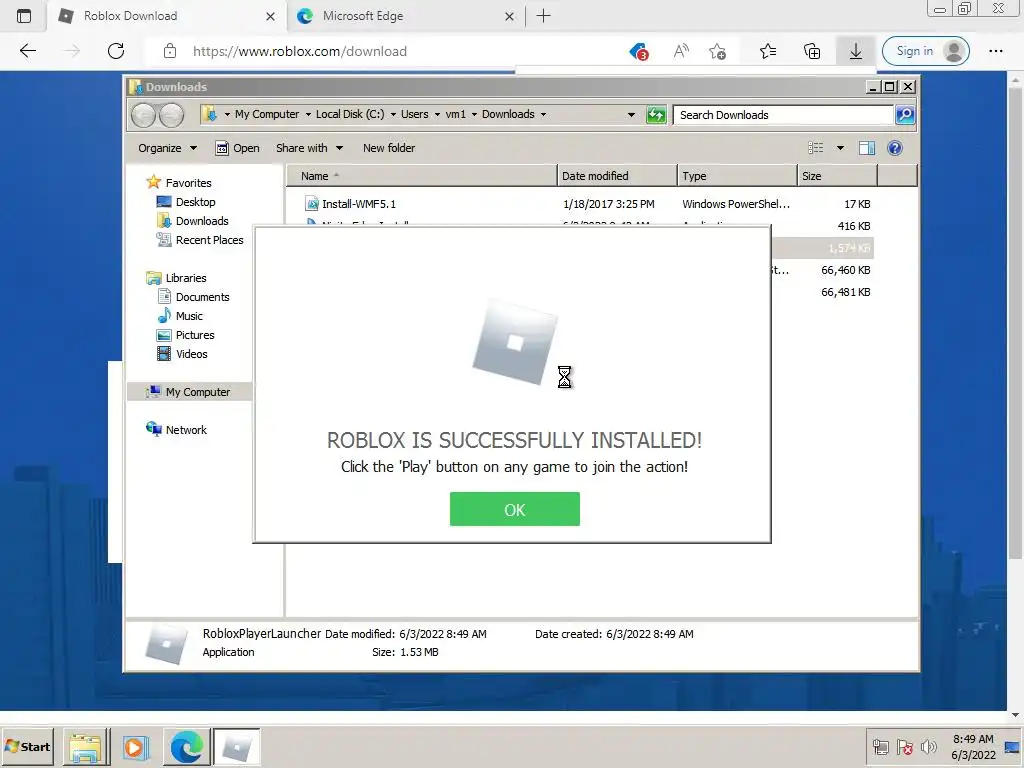Click Explorer back navigation button
The width and height of the screenshot is (1024, 768).
pyautogui.click(x=144, y=116)
